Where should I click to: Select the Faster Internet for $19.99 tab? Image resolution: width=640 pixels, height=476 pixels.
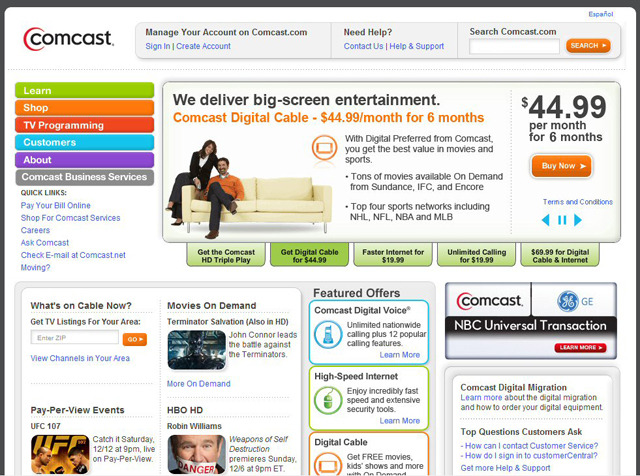point(393,256)
